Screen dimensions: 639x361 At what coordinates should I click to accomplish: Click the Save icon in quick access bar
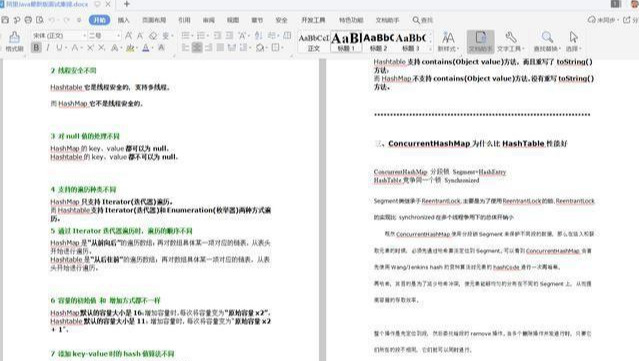(x=5, y=20)
